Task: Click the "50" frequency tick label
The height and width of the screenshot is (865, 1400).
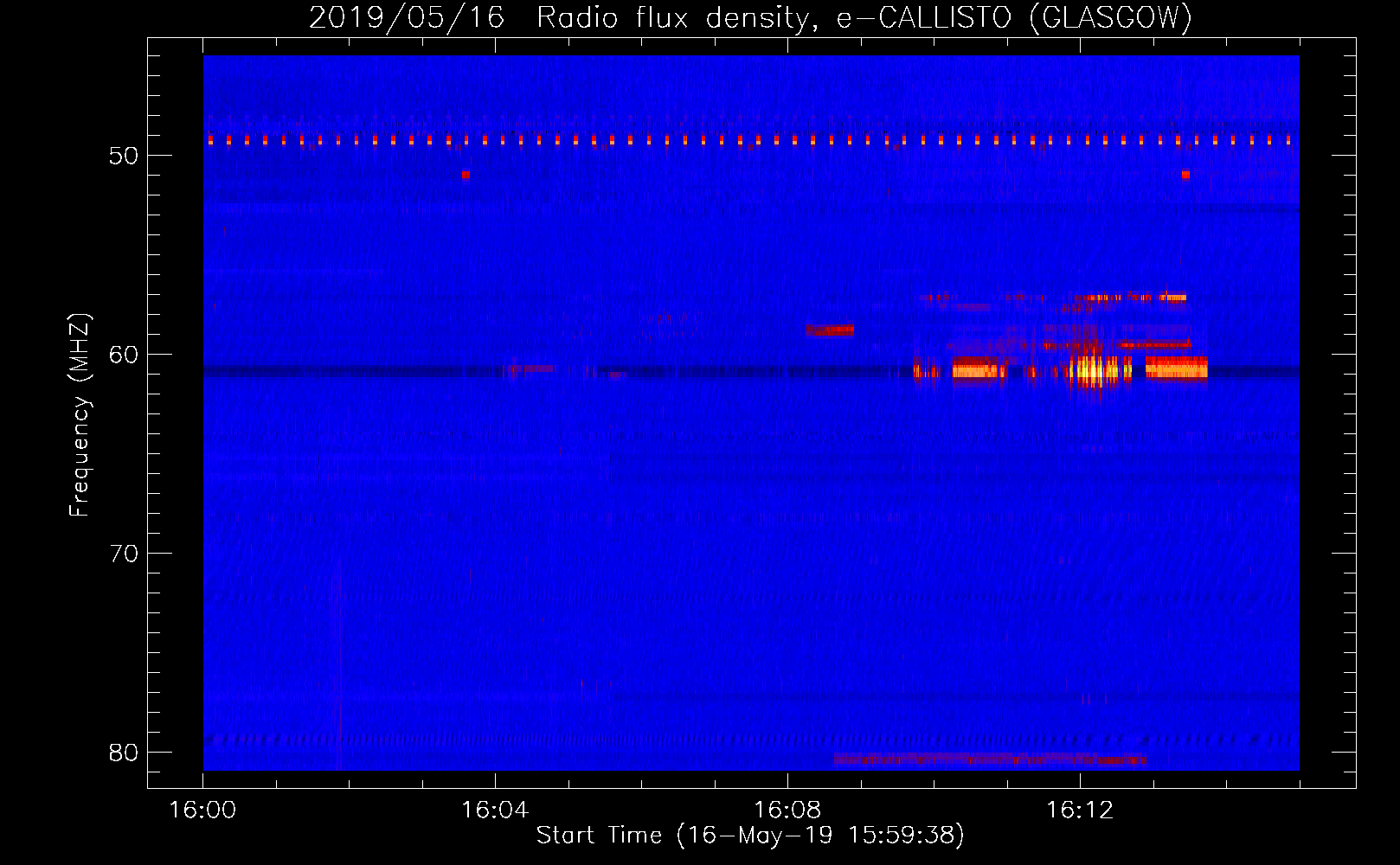Action: point(124,156)
